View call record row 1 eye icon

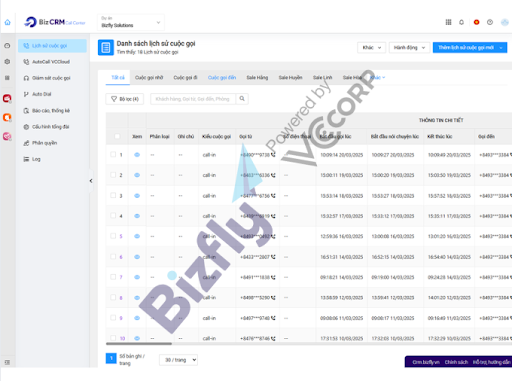137,155
